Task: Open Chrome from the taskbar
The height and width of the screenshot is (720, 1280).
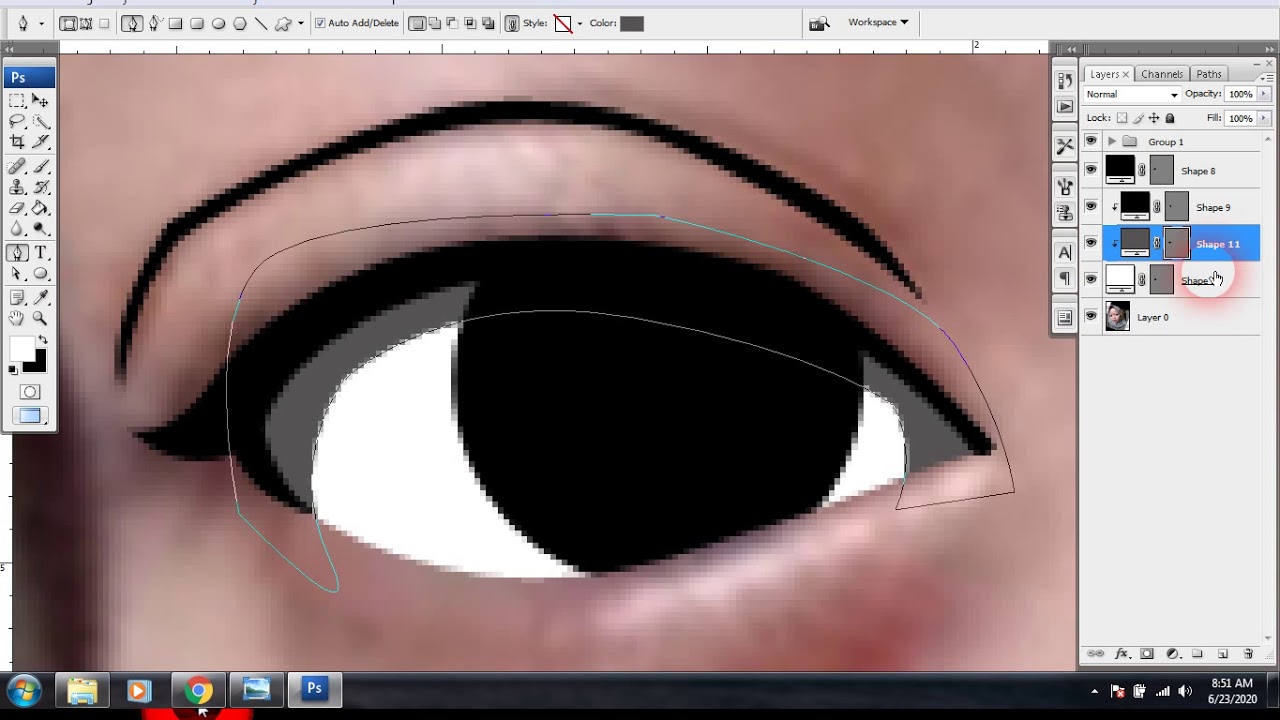Action: pos(198,691)
